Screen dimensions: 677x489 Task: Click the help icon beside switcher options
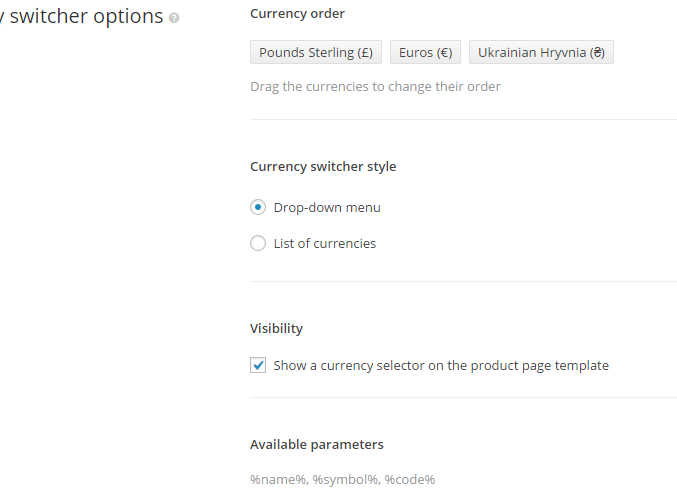(175, 18)
